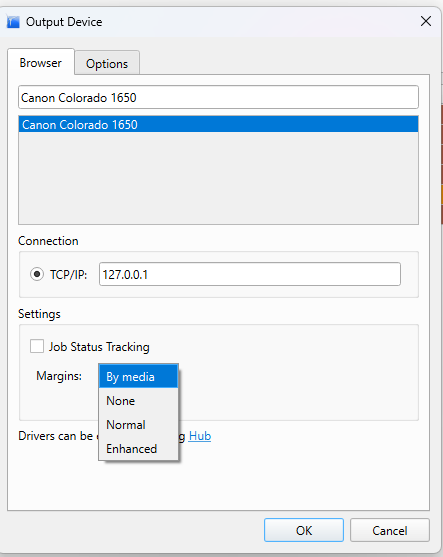Choose By media margins option
Image resolution: width=443 pixels, height=557 pixels.
138,376
